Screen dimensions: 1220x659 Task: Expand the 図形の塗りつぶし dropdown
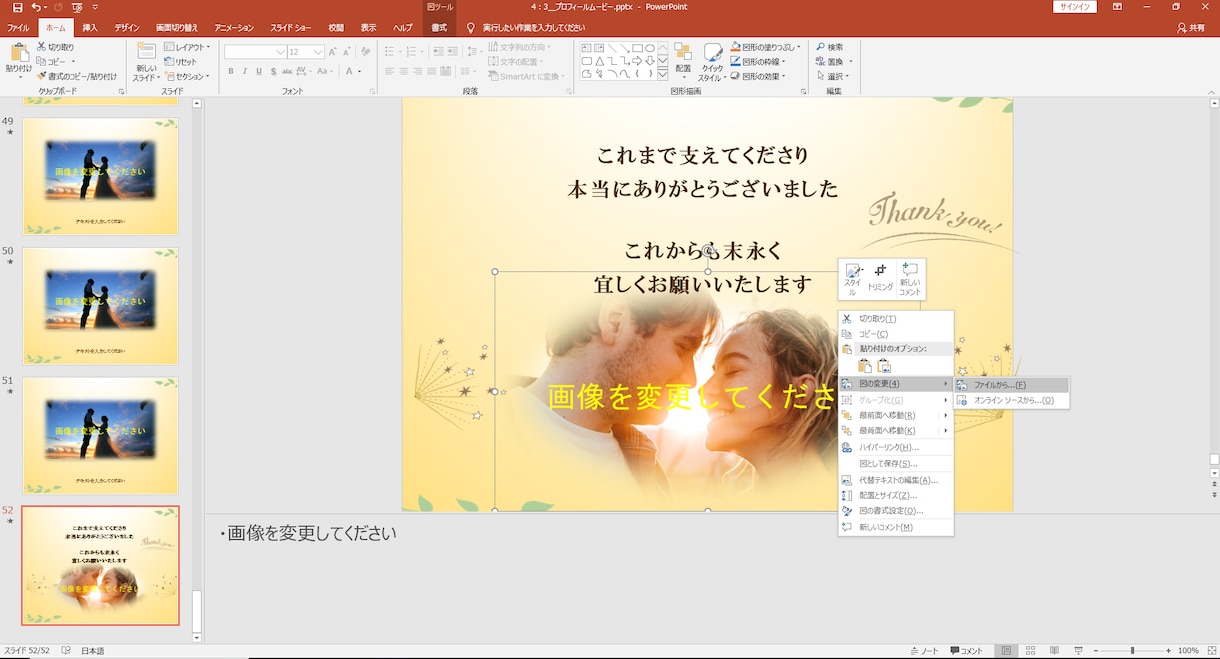[800, 47]
